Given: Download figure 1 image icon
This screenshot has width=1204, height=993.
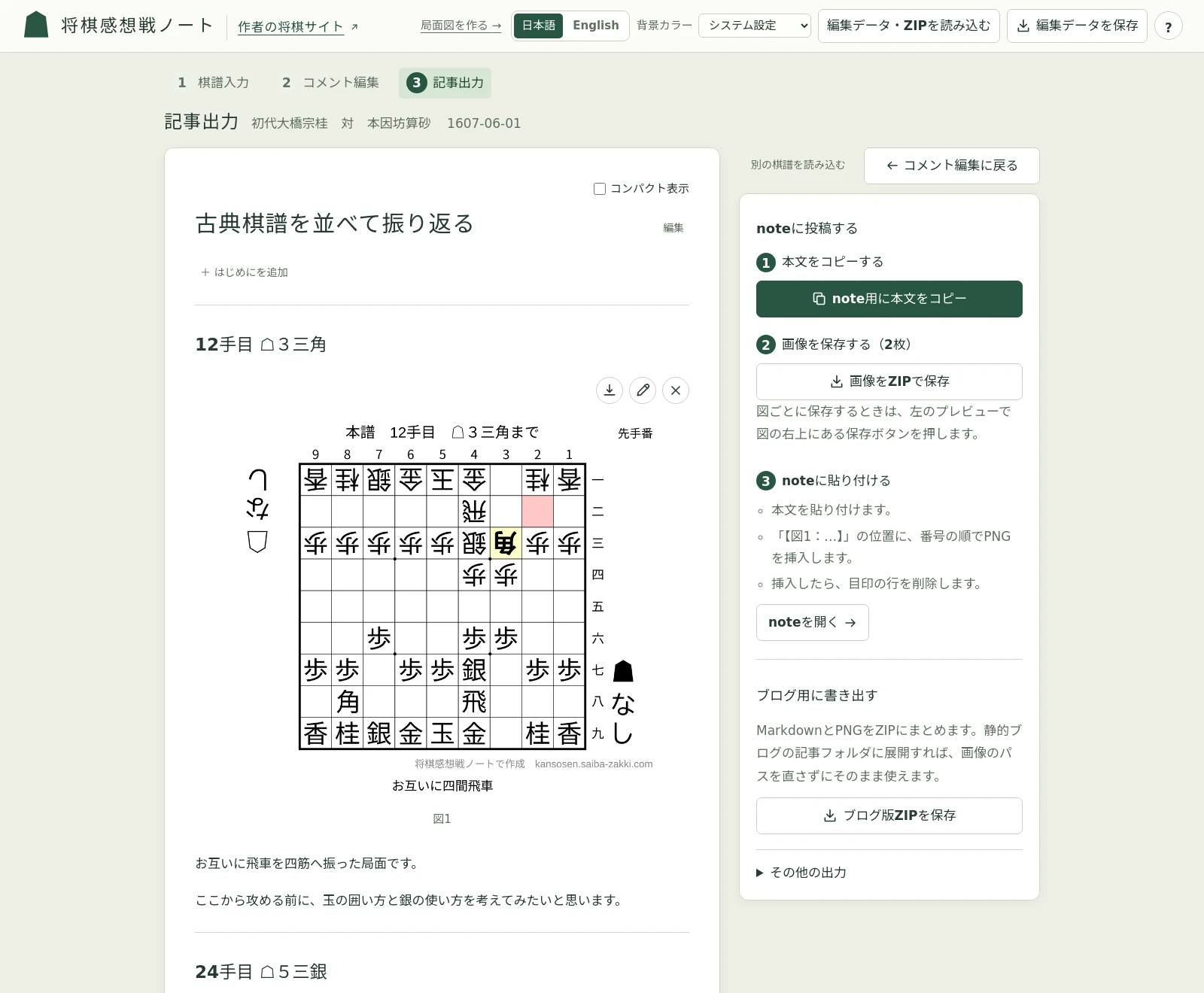Looking at the screenshot, I should pos(610,390).
